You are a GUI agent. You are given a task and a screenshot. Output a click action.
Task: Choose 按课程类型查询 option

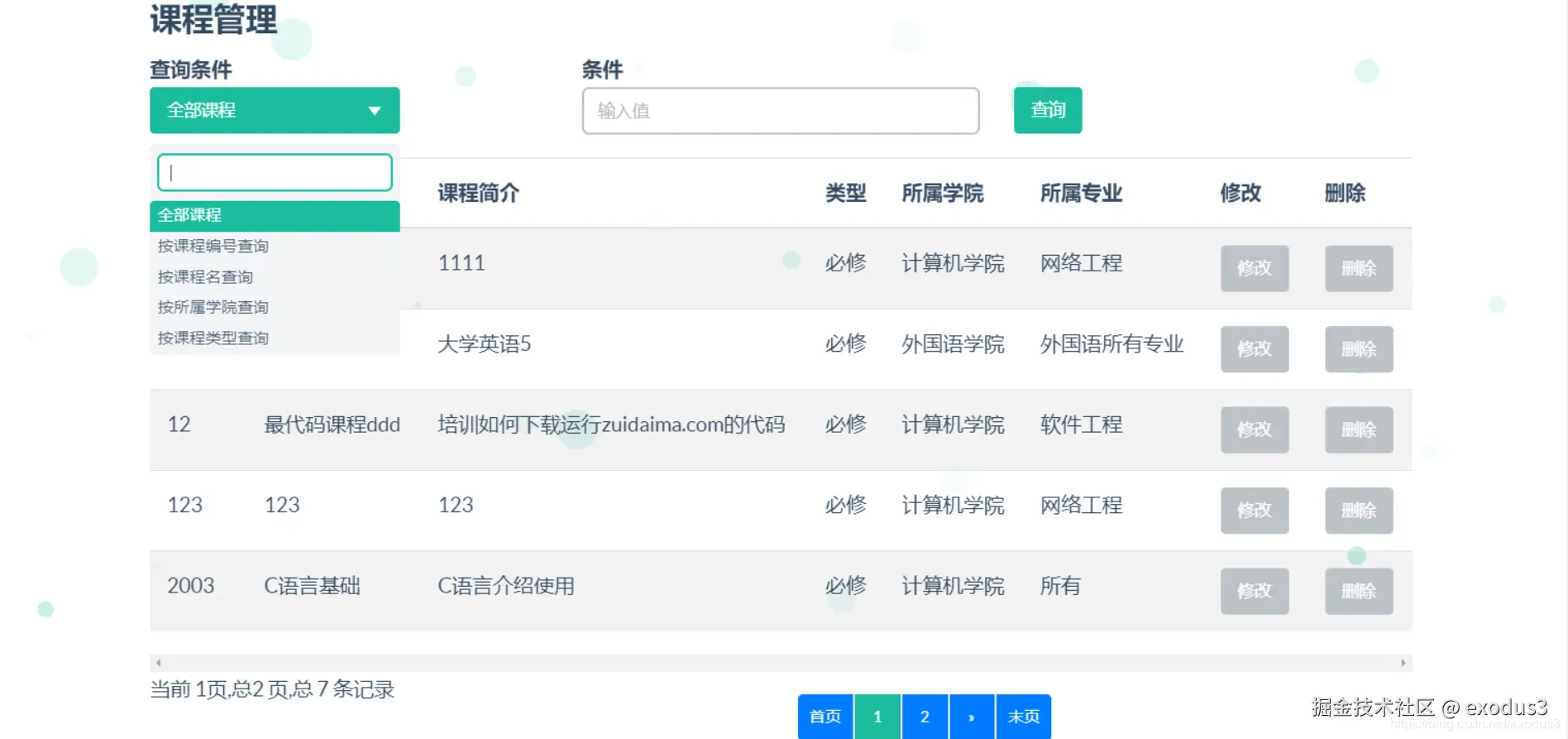tap(275, 338)
